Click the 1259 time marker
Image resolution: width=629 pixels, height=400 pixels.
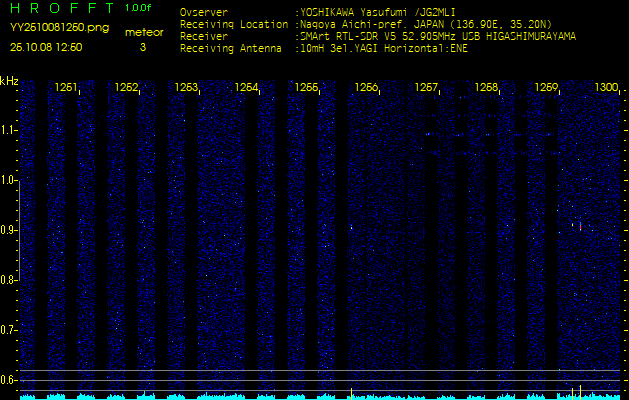[x=546, y=87]
